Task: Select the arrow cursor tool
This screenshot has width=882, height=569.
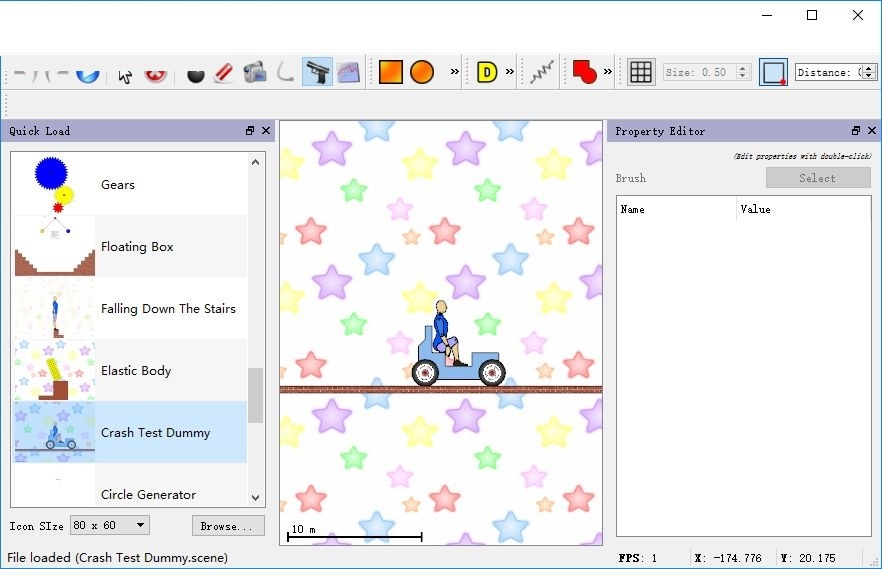Action: coord(125,74)
